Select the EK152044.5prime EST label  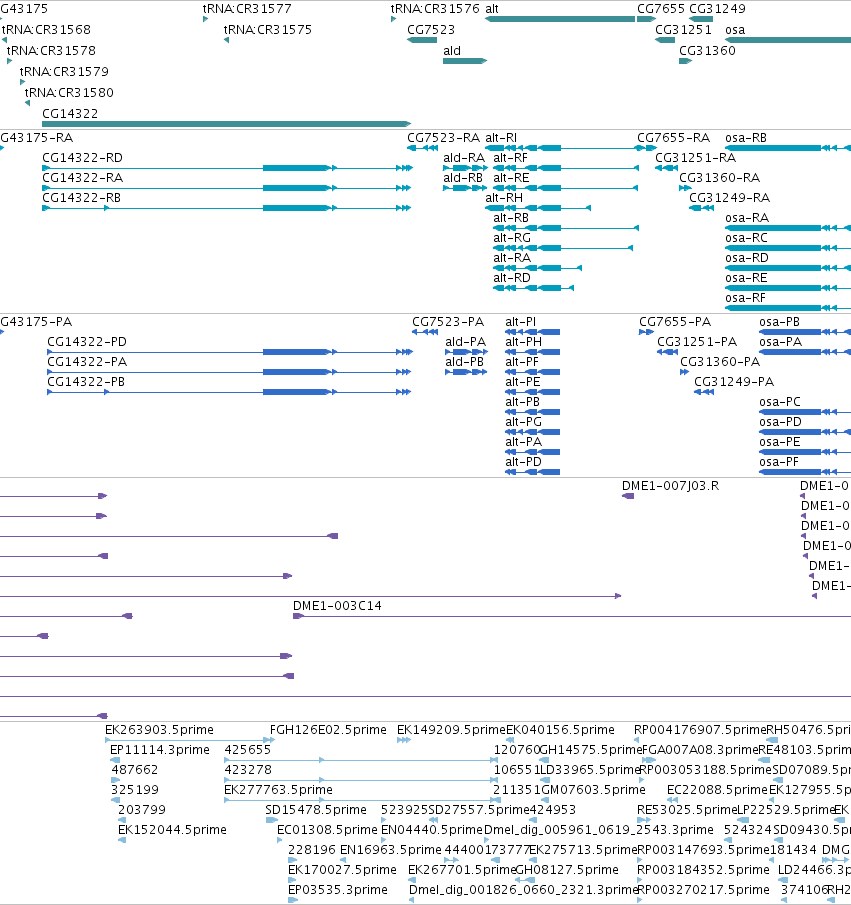click(172, 829)
